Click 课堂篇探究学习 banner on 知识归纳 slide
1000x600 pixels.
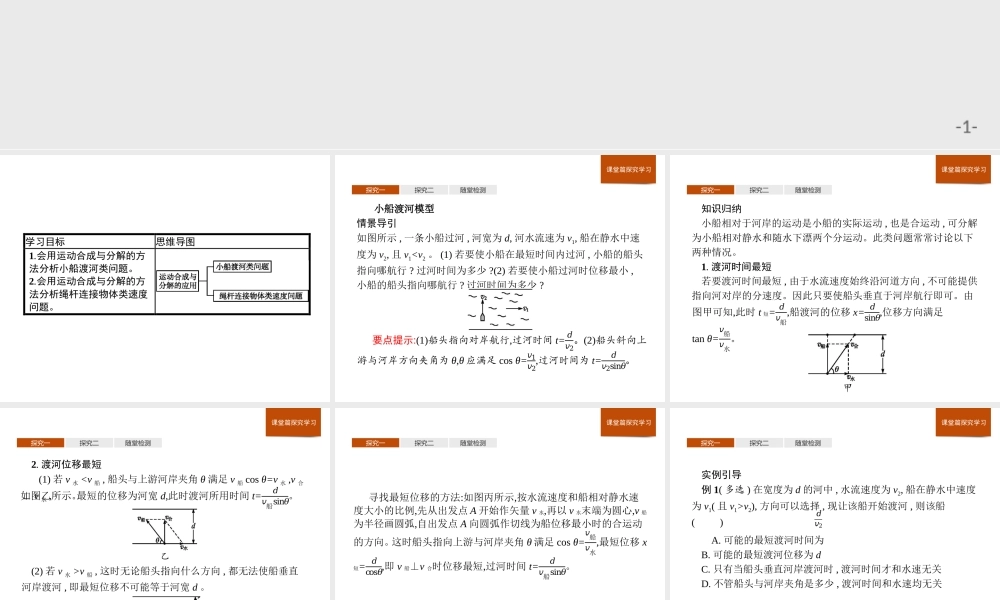pyautogui.click(x=963, y=170)
